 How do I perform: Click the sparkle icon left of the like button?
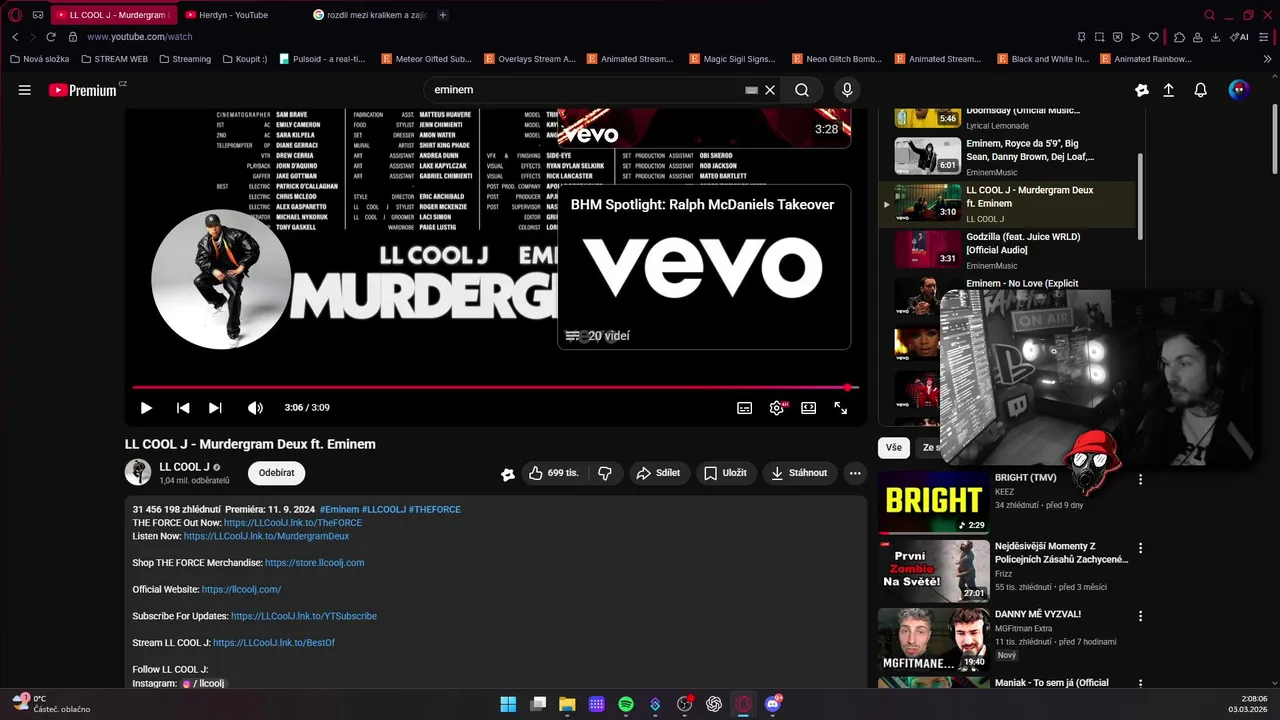click(508, 474)
